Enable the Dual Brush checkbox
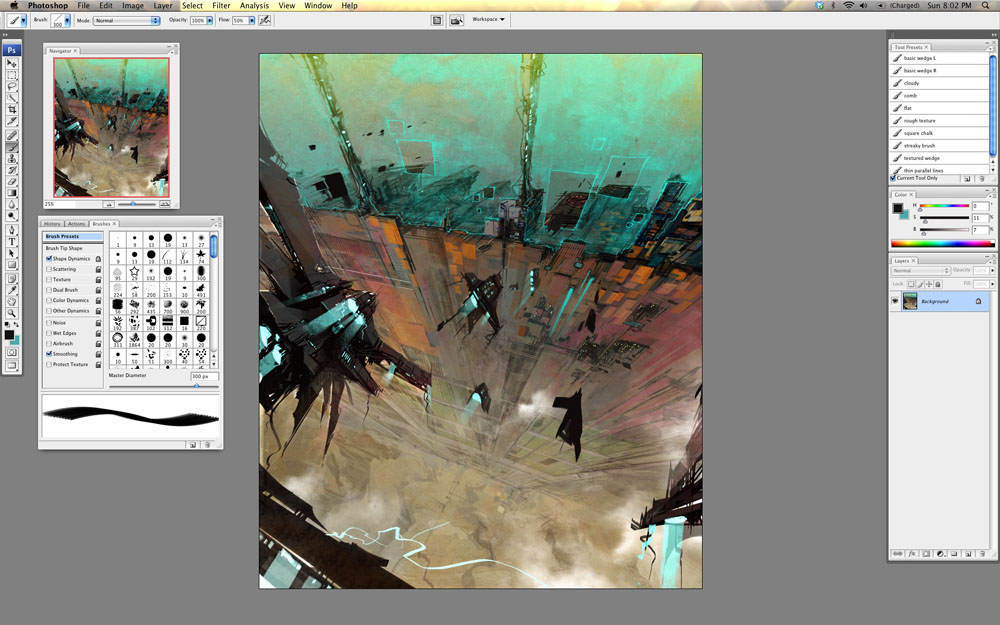Image resolution: width=1000 pixels, height=625 pixels. (x=49, y=290)
